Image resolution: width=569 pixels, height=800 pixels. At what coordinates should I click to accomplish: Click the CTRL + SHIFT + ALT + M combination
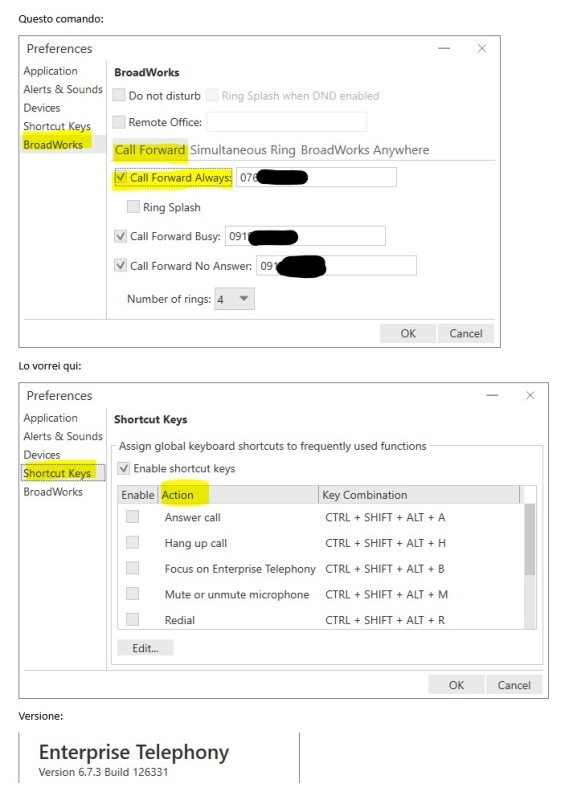click(386, 594)
